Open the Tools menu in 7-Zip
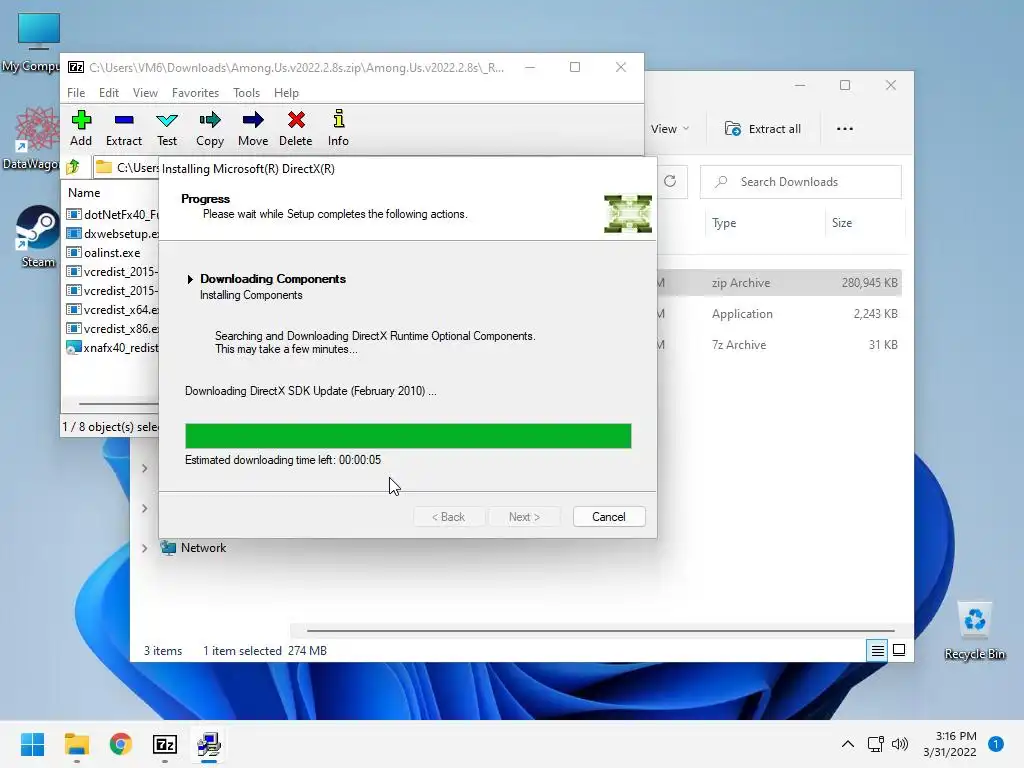 coord(246,93)
